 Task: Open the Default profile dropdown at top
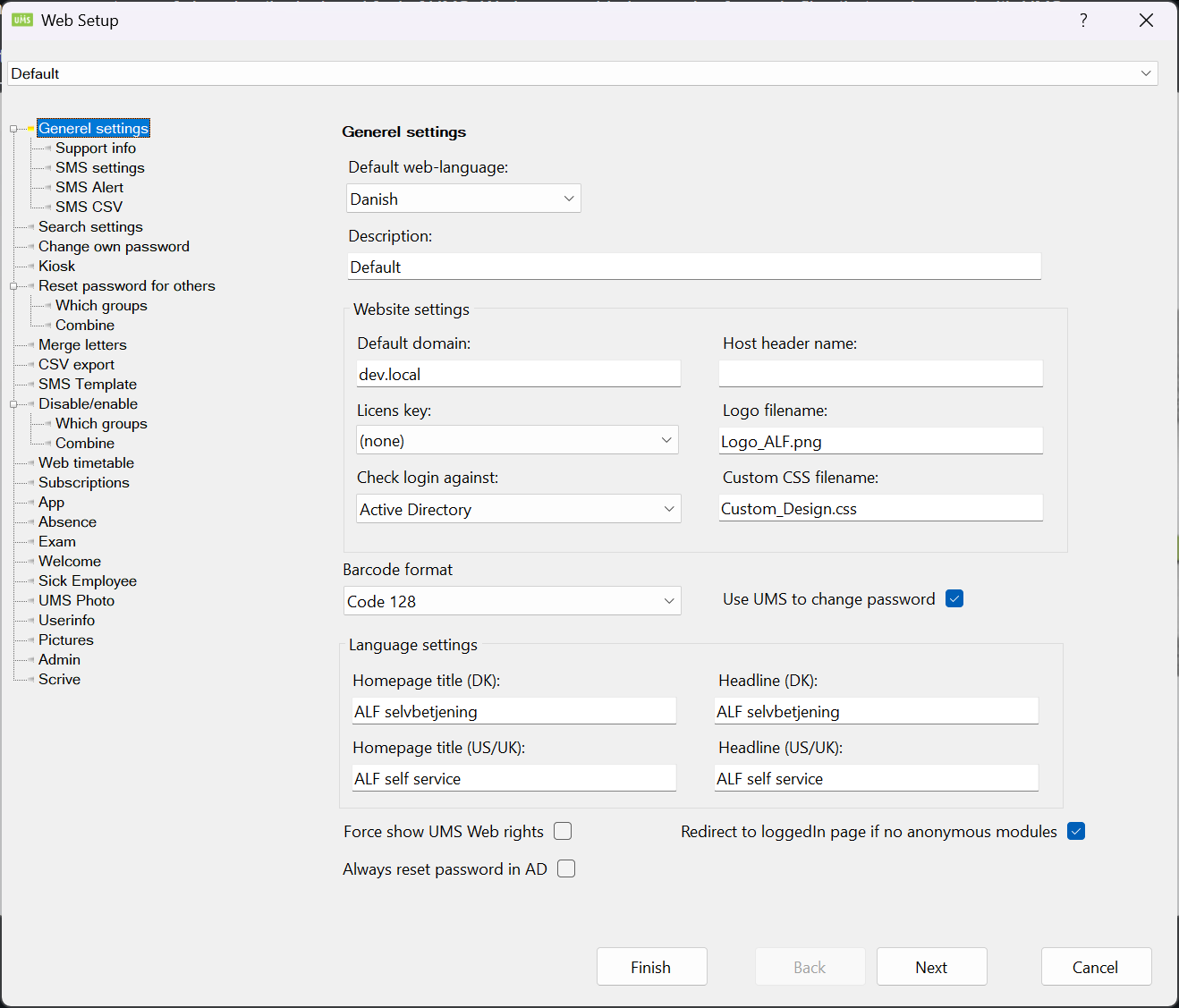tap(1145, 73)
